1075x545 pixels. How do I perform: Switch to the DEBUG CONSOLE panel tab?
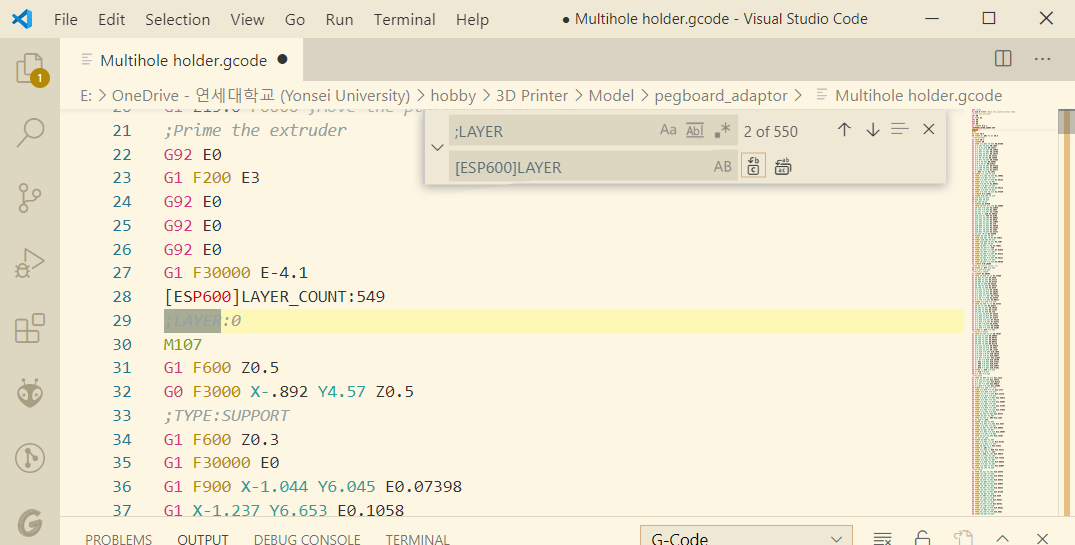click(x=307, y=539)
